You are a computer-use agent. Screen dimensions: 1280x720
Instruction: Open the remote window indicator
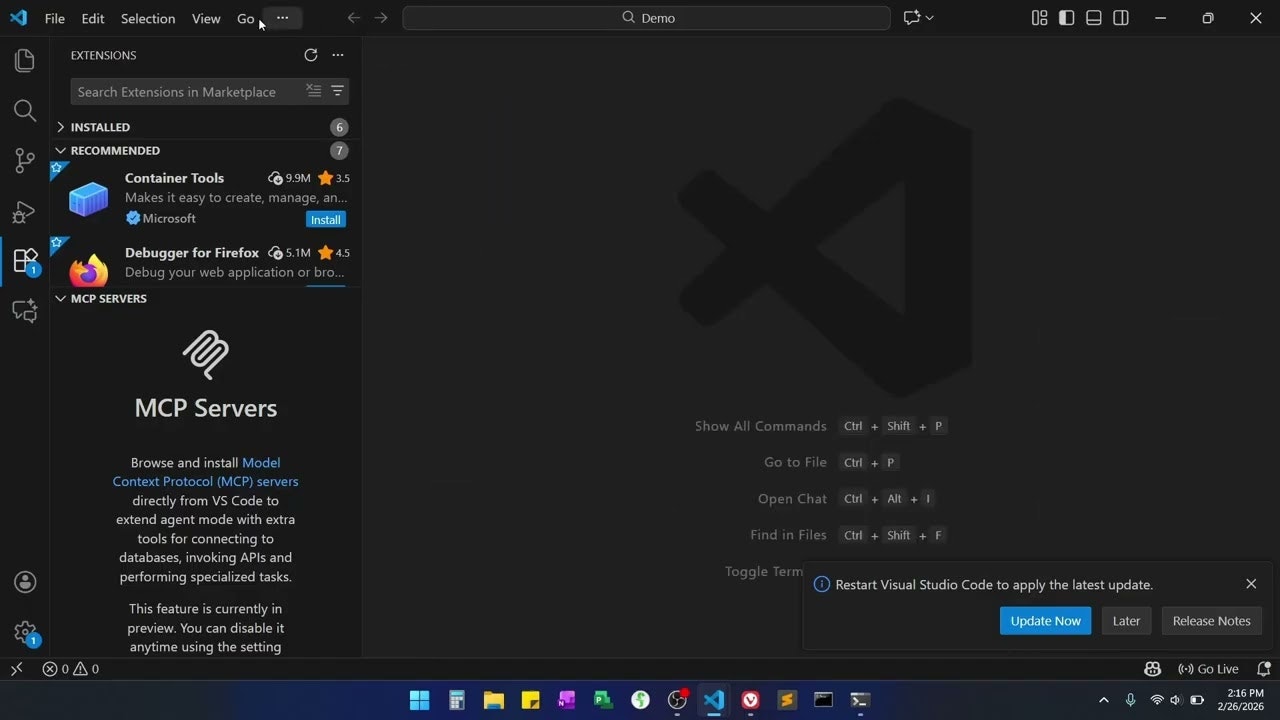tap(16, 669)
